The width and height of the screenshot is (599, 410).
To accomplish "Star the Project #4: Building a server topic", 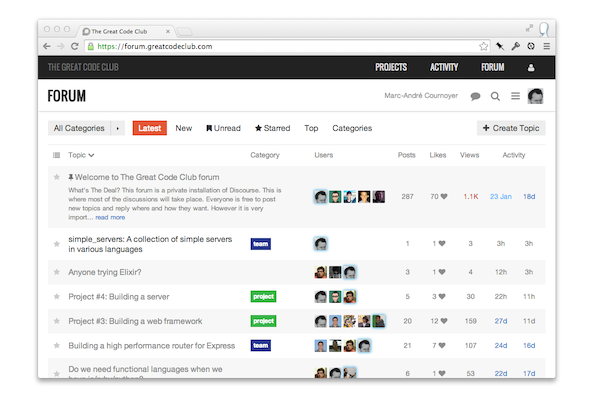I will [57, 297].
